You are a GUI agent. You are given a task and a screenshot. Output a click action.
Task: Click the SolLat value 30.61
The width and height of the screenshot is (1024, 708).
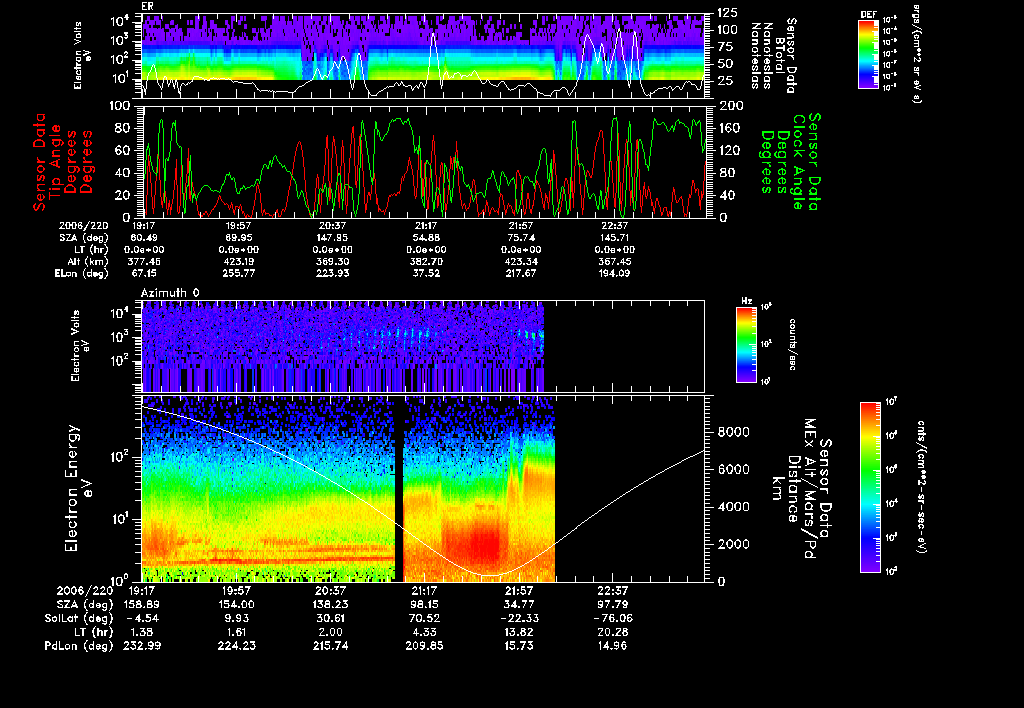pos(330,619)
